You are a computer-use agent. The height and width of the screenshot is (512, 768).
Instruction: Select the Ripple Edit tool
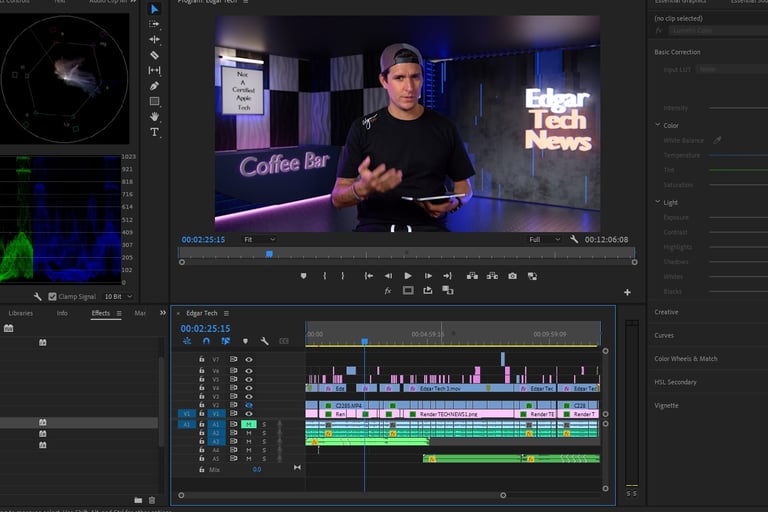pyautogui.click(x=154, y=40)
